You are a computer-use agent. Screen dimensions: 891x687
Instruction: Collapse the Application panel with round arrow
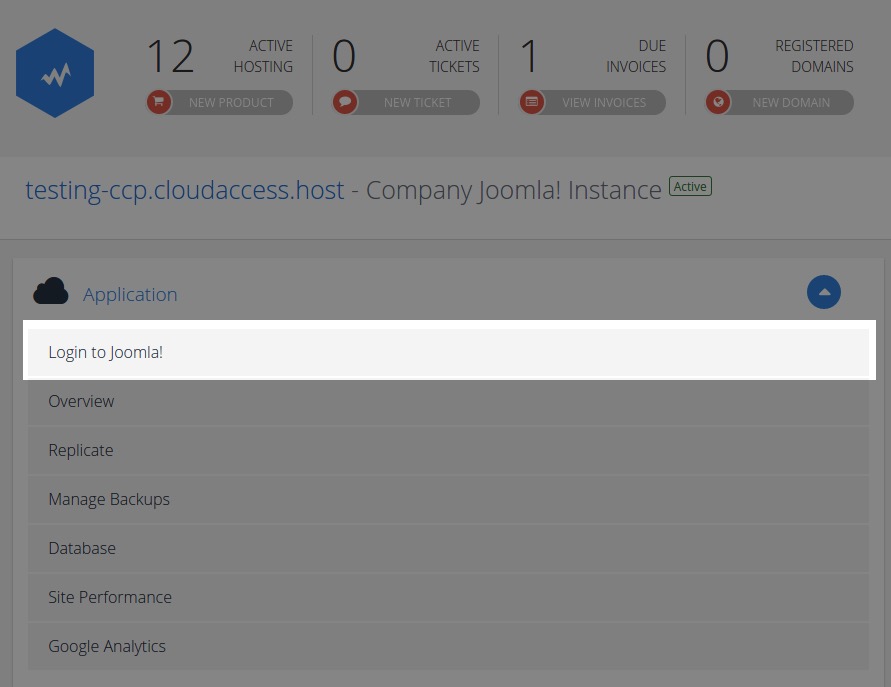click(x=823, y=292)
